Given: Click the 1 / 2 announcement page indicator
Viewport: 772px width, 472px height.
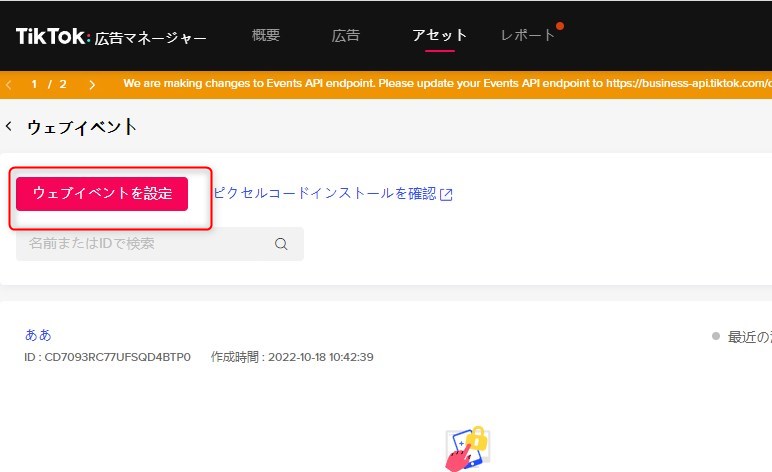Looking at the screenshot, I should (49, 84).
